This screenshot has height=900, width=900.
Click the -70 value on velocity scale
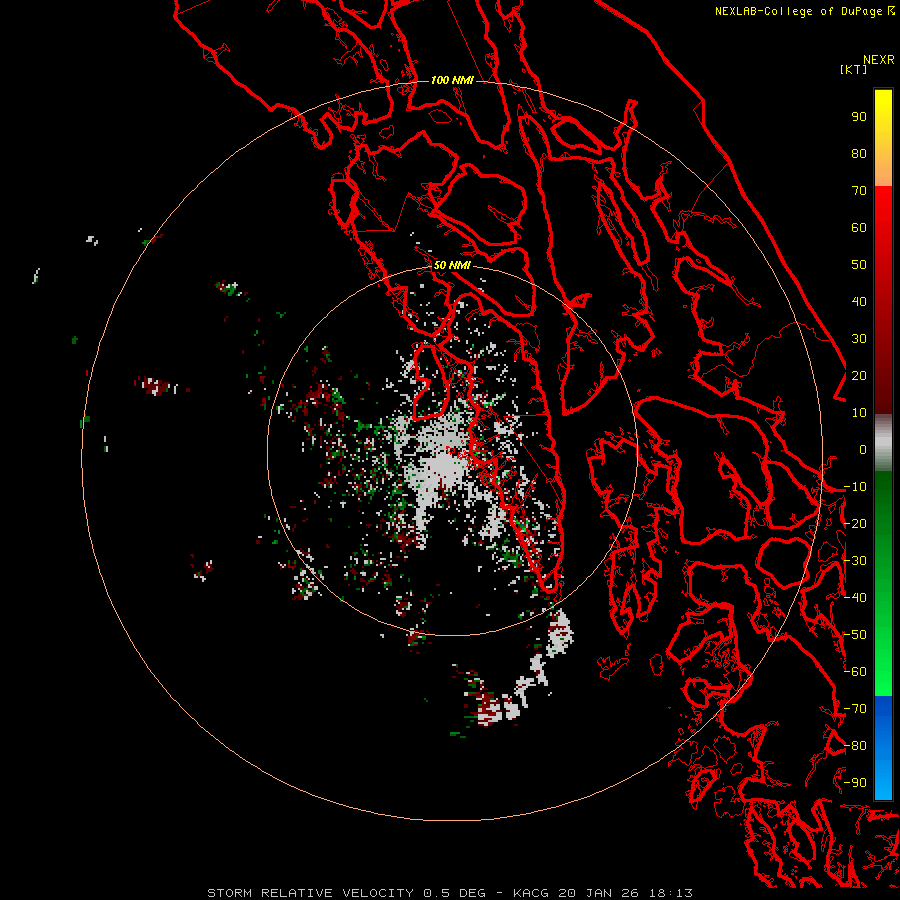(x=855, y=709)
